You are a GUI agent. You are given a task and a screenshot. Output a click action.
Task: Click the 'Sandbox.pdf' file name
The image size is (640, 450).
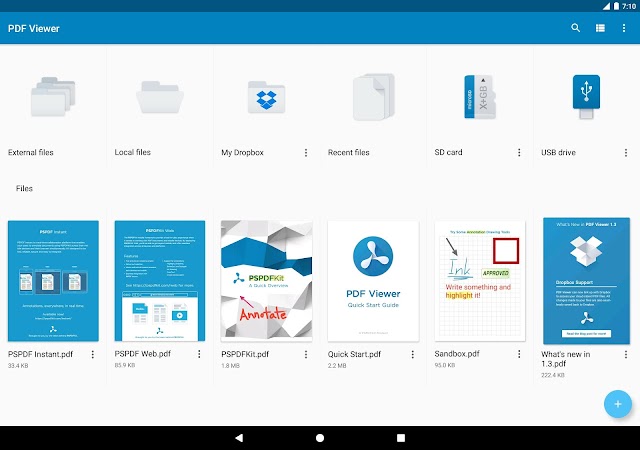[x=457, y=354]
